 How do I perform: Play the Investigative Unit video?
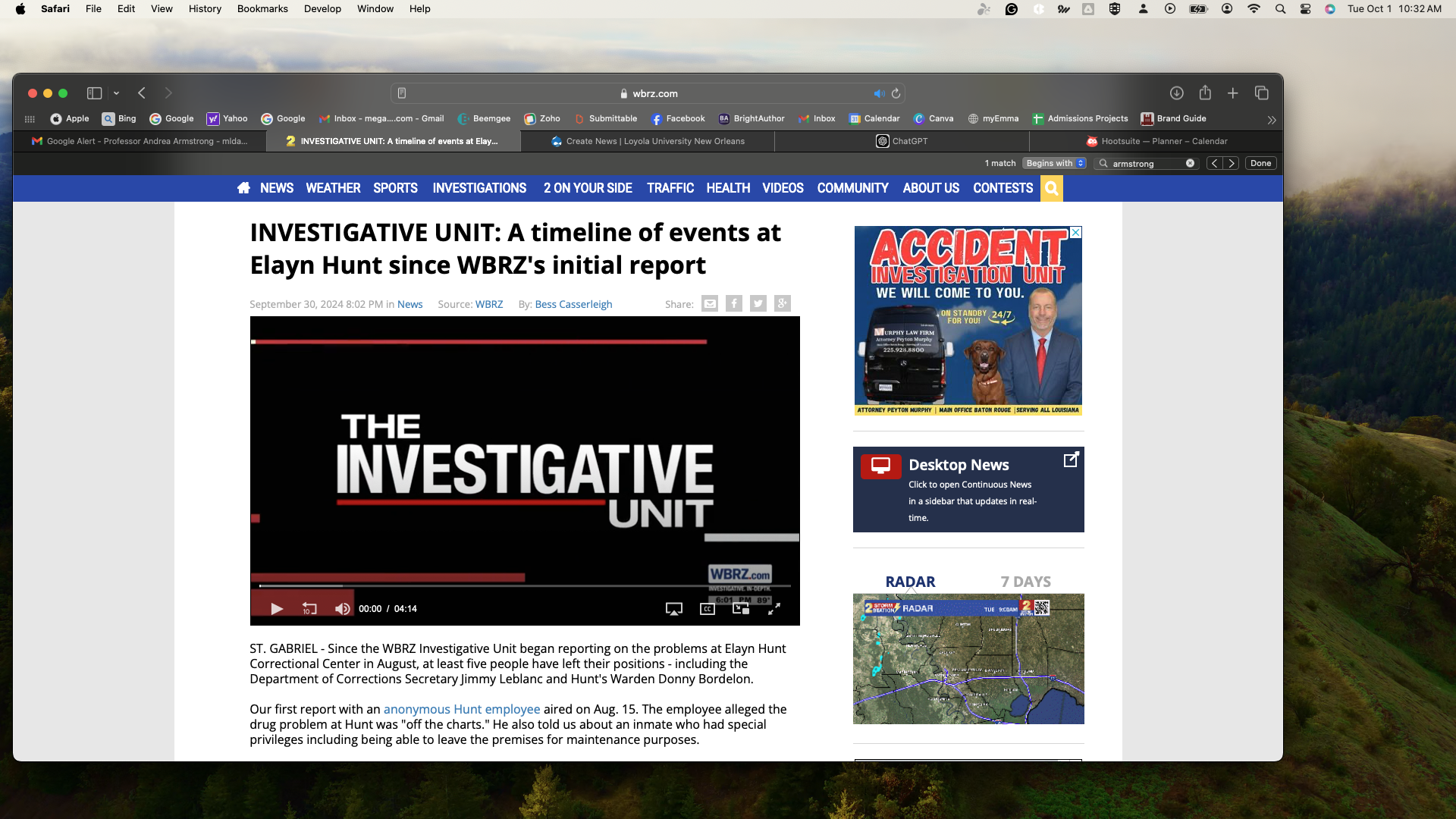pos(276,609)
